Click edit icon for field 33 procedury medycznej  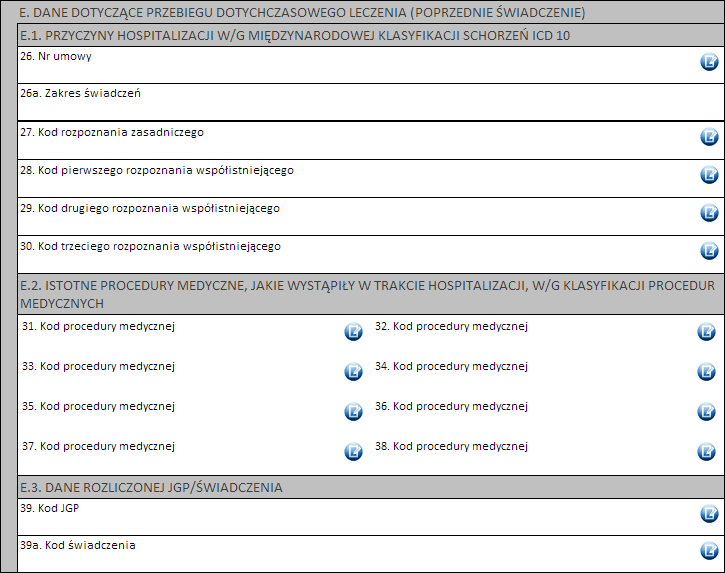pos(353,372)
